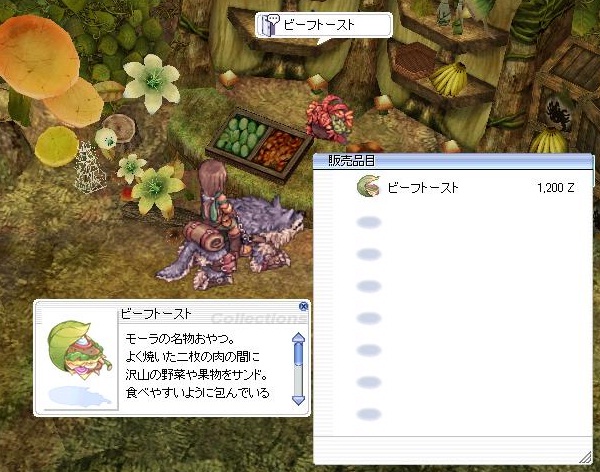This screenshot has width=600, height=472.
Task: Select the ビーフトースト shop list entry name
Action: click(x=423, y=188)
